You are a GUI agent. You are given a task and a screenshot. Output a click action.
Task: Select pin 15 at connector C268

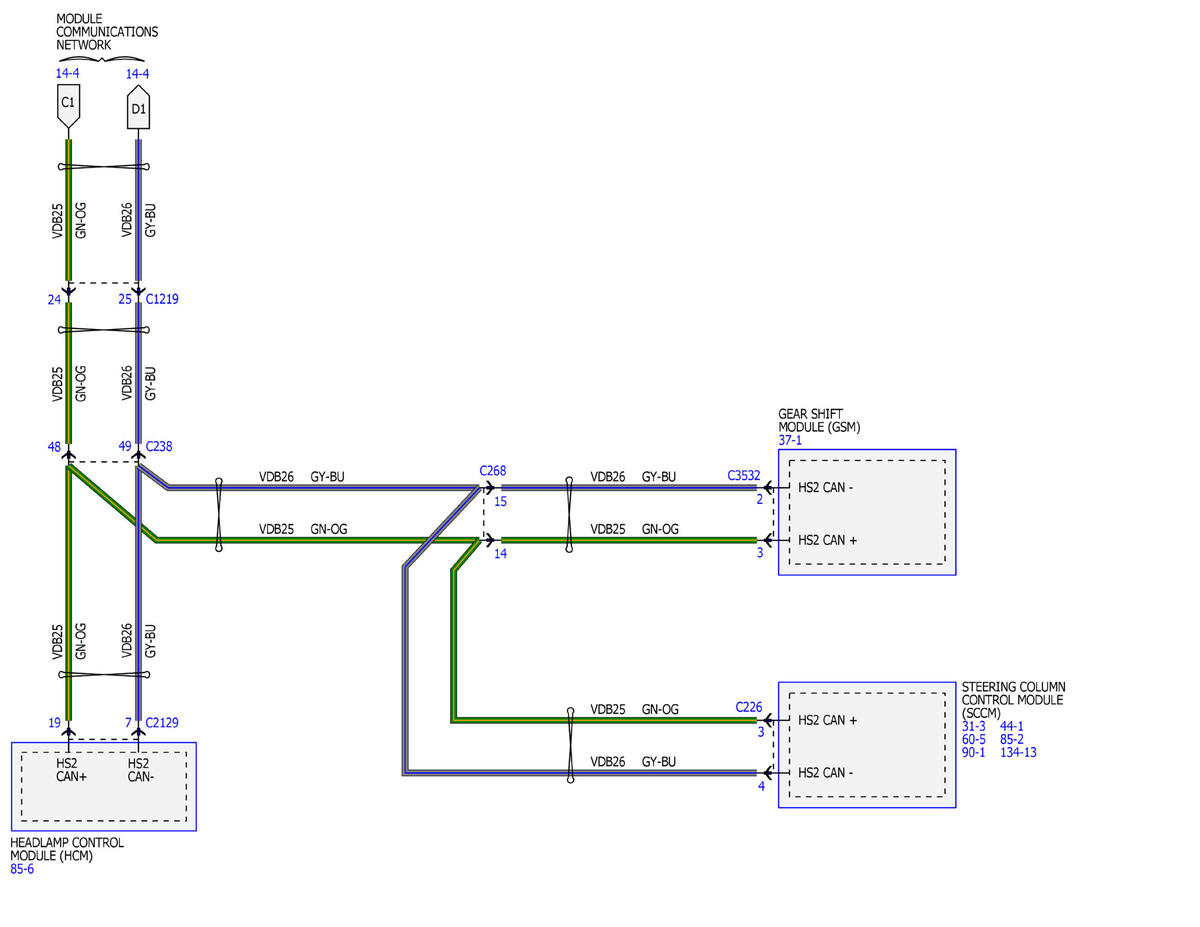click(501, 501)
